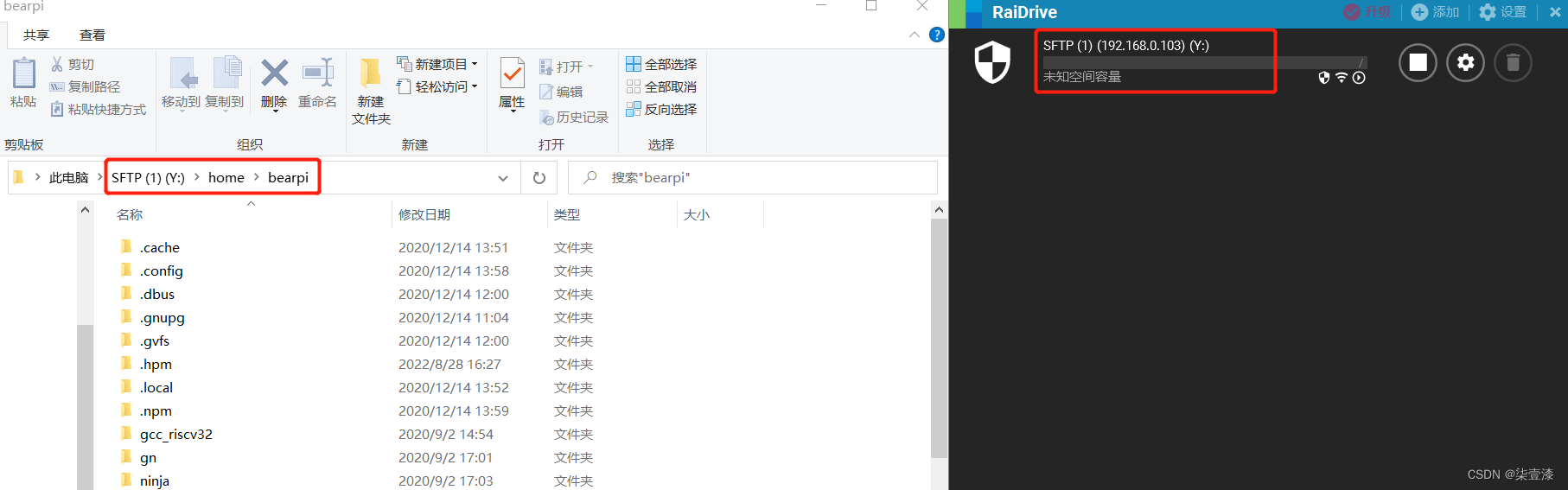
Task: Click the drive capacity progress bar in RaiDrive
Action: point(1204,62)
